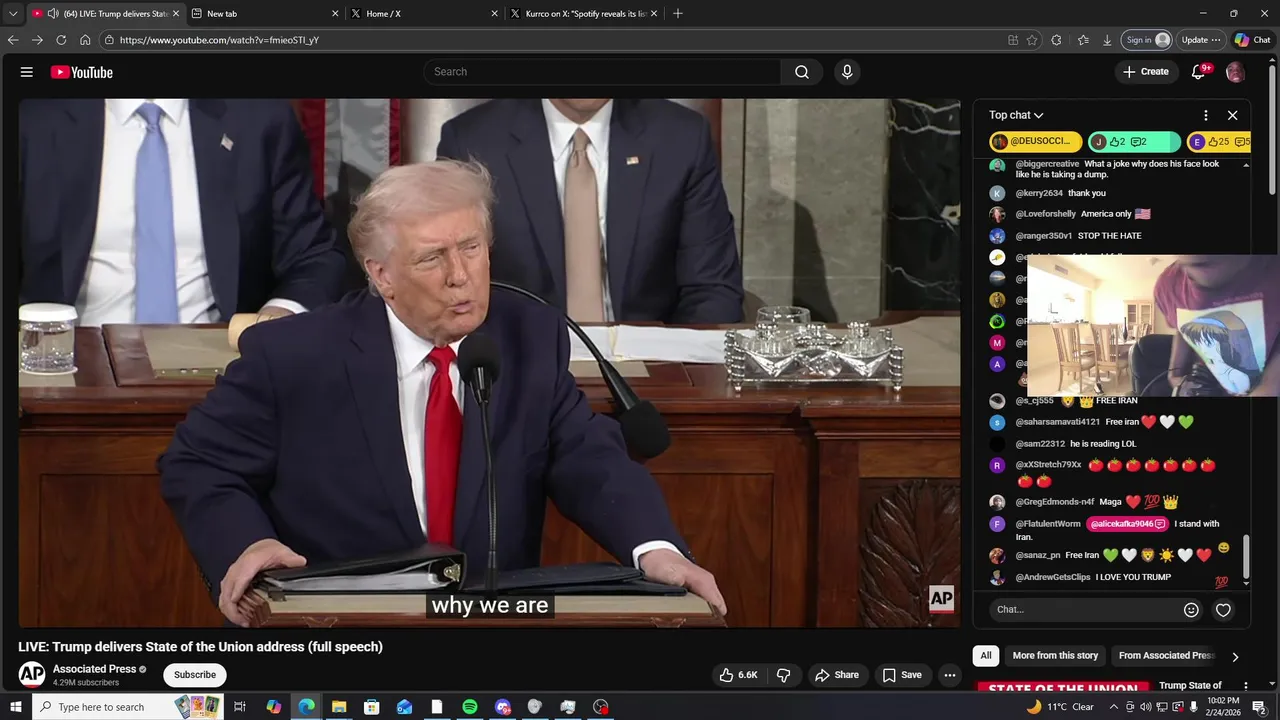The height and width of the screenshot is (720, 1280).
Task: Open the Associated Press channel avatar
Action: tap(32, 675)
